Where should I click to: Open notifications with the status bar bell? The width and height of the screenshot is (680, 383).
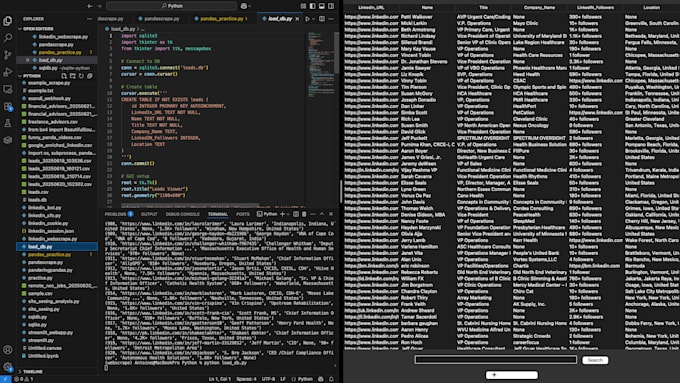pos(331,379)
